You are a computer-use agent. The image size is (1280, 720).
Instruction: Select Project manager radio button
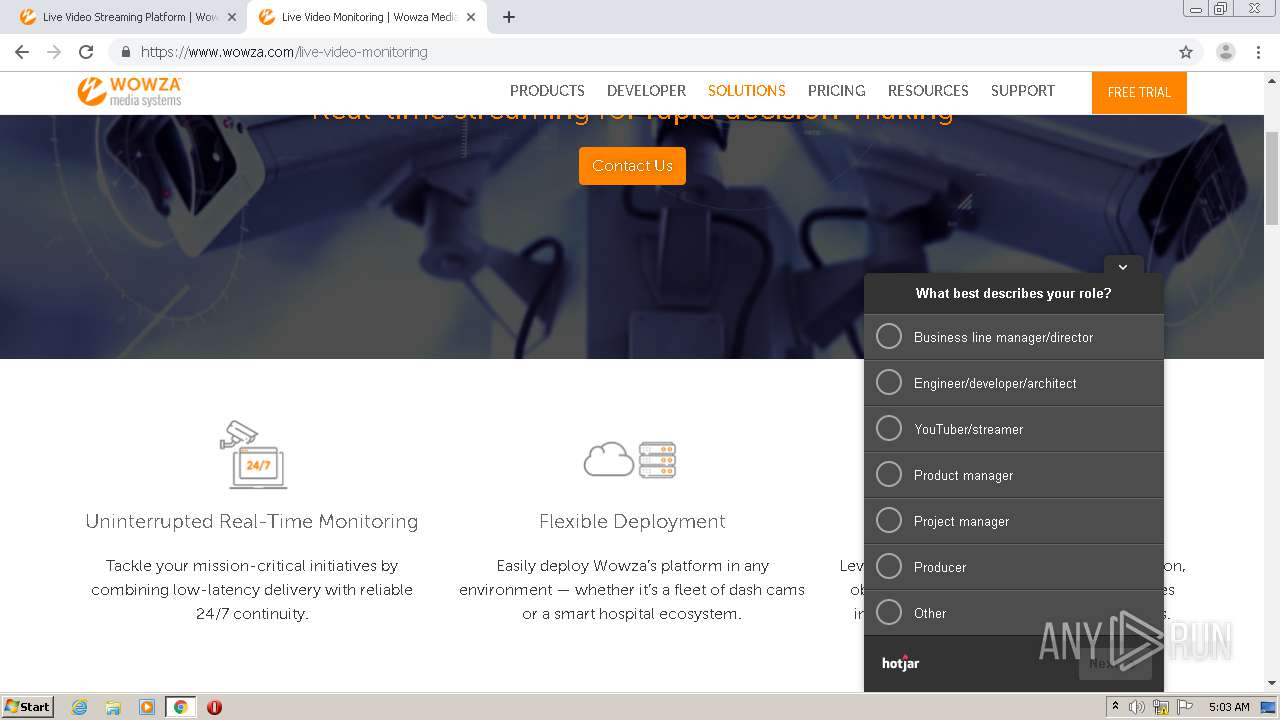tap(889, 521)
